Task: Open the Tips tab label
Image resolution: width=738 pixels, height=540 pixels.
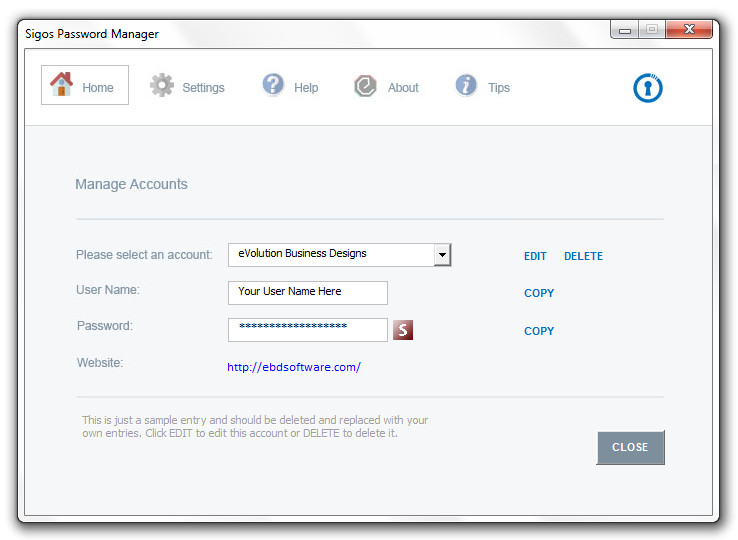Action: 499,88
